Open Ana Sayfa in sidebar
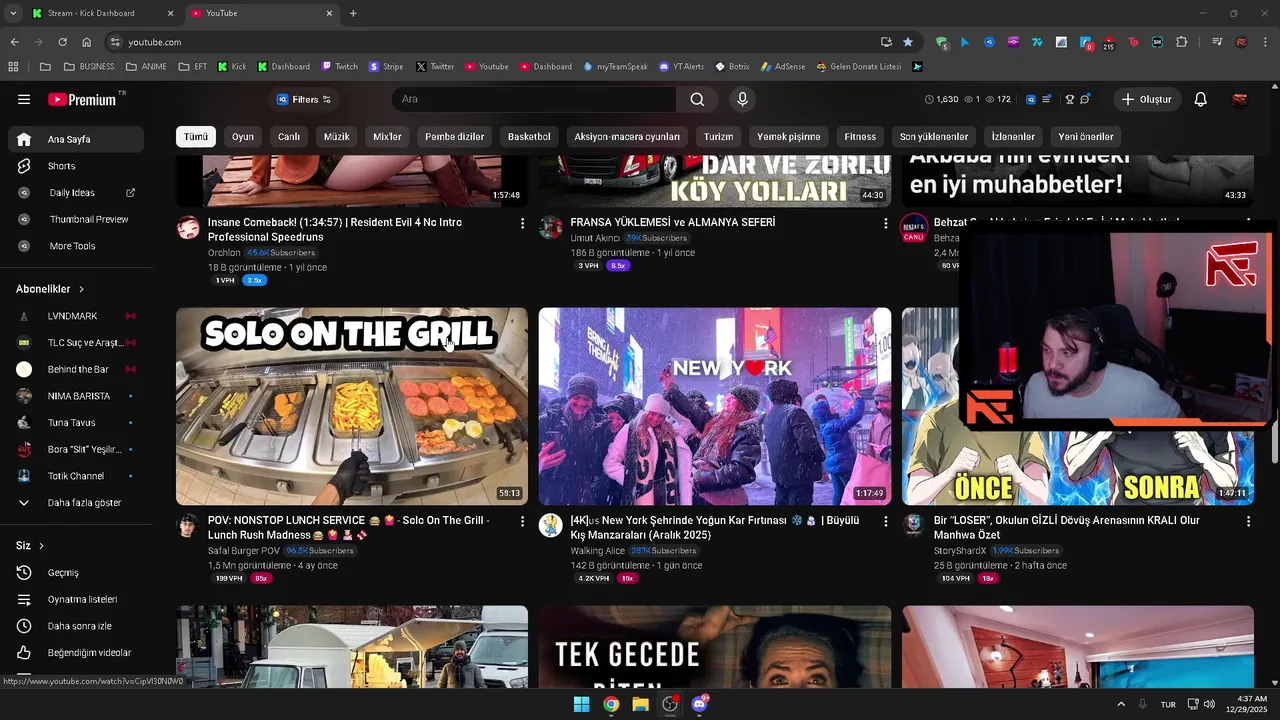 pyautogui.click(x=76, y=139)
